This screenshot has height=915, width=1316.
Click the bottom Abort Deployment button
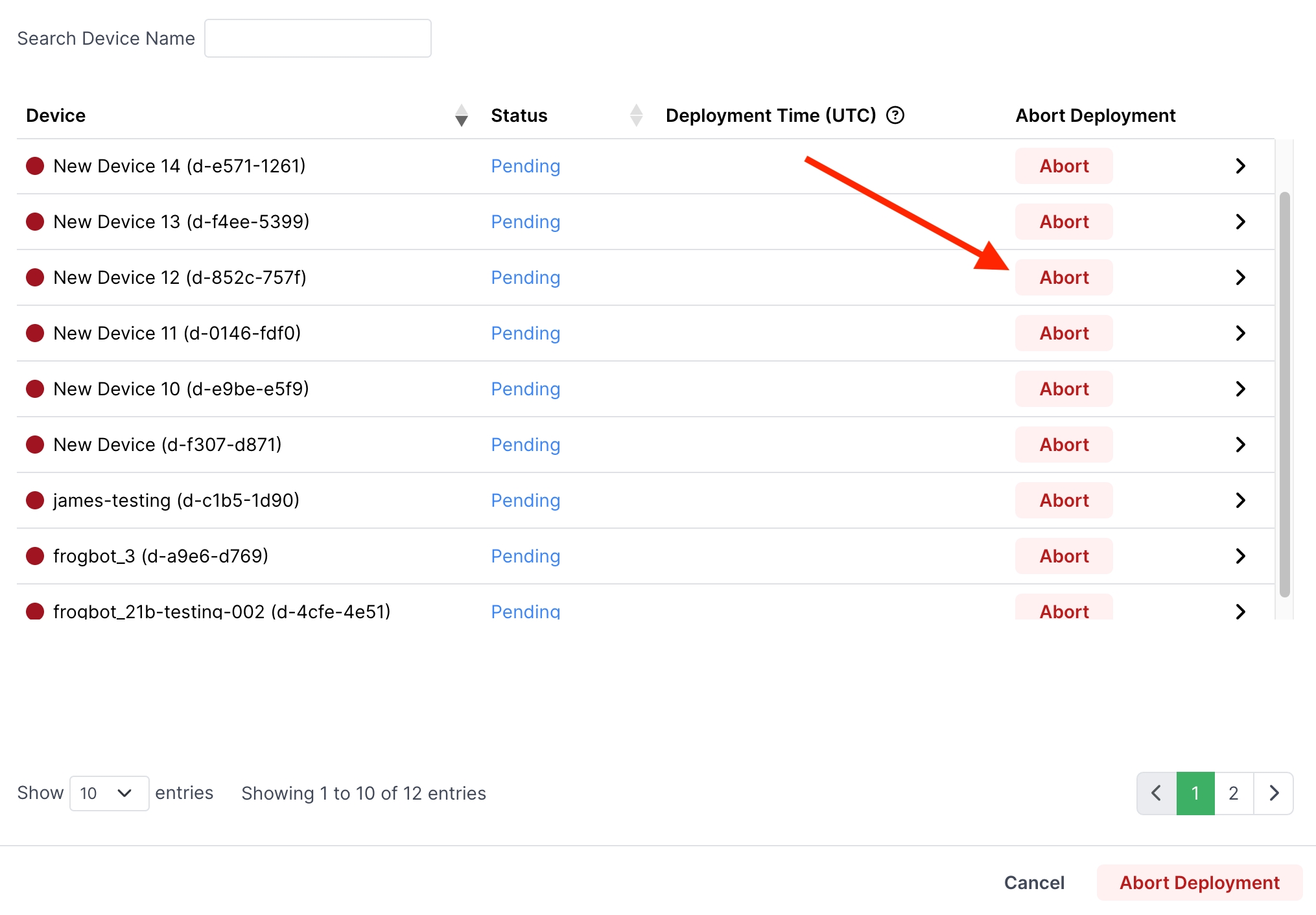tap(1199, 882)
